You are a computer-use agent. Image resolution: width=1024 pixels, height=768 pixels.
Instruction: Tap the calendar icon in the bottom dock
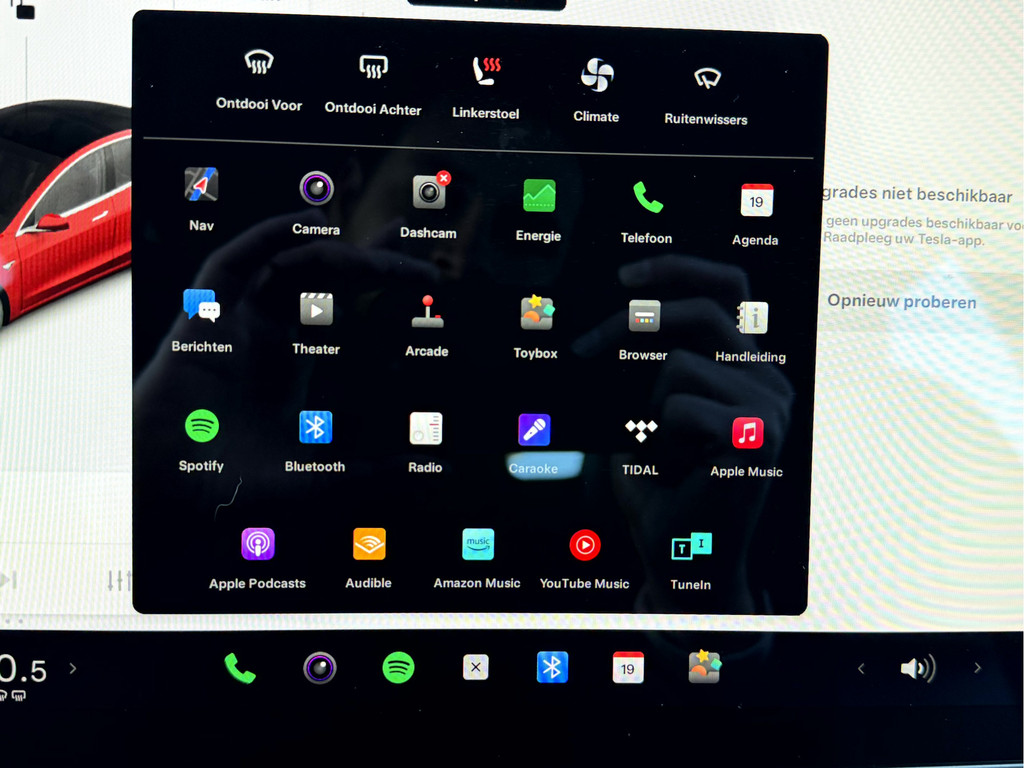(x=628, y=667)
